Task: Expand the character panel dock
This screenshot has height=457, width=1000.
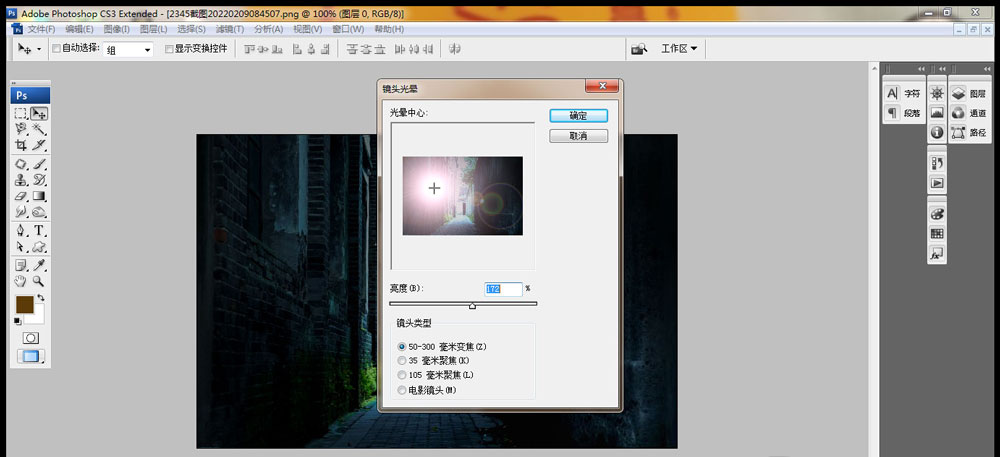Action: click(x=921, y=69)
